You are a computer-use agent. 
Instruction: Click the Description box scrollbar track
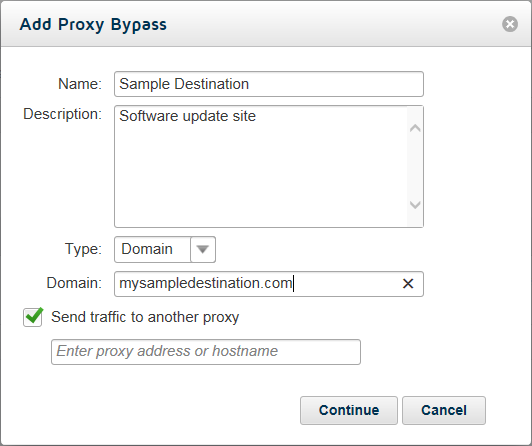pos(415,166)
